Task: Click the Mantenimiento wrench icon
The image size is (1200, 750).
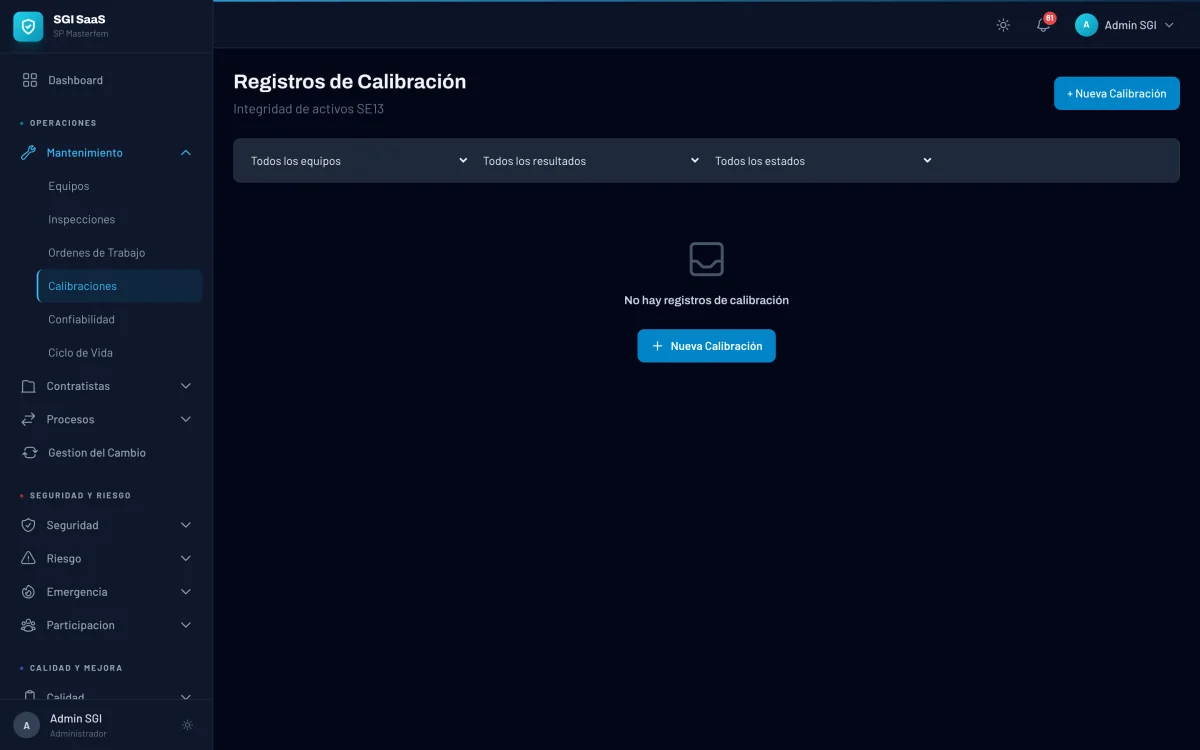Action: [28, 153]
